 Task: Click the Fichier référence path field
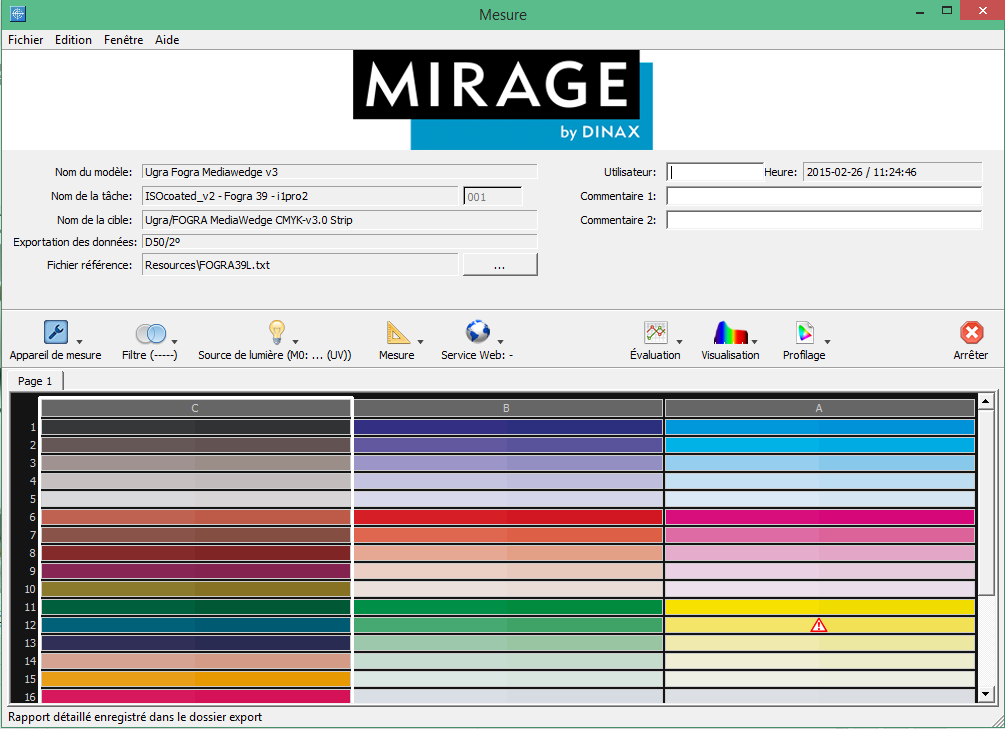pyautogui.click(x=300, y=265)
